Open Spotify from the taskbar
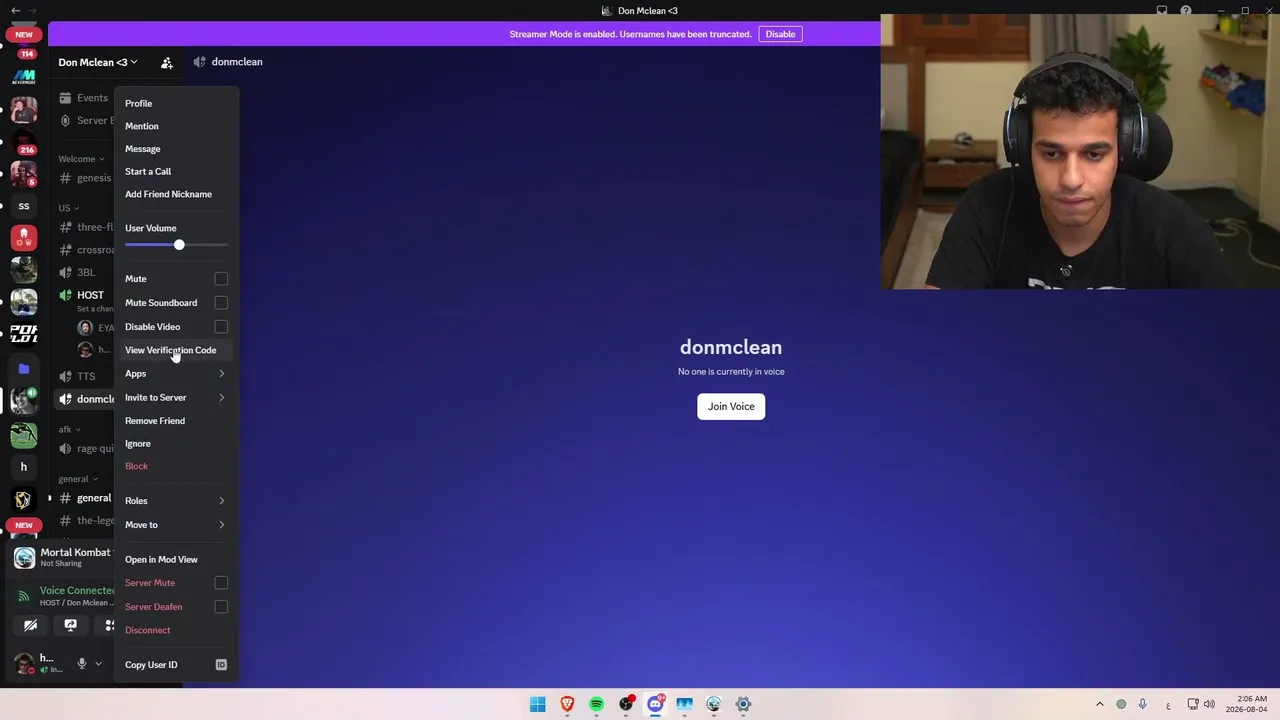 pos(596,704)
